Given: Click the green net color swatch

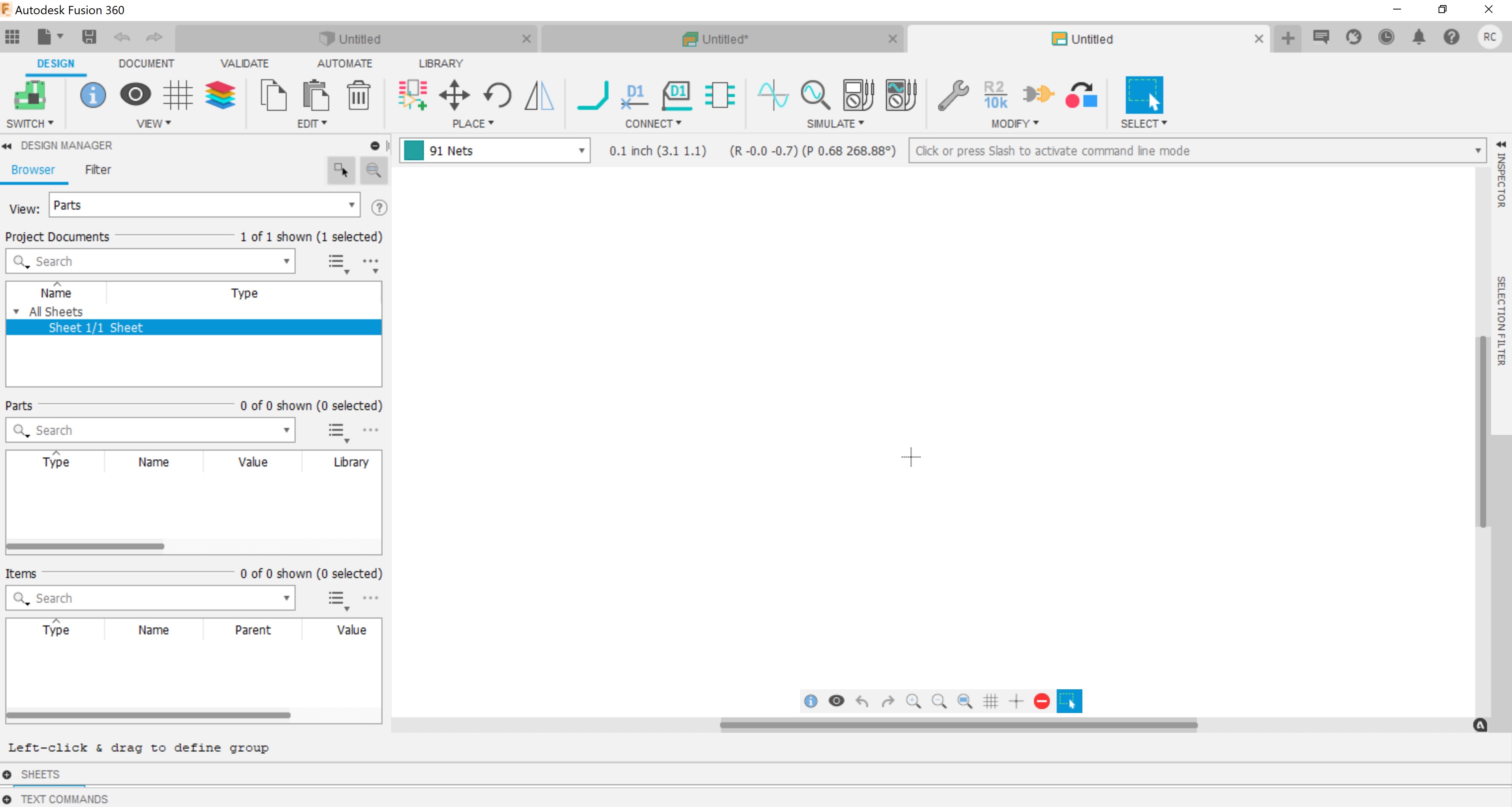Looking at the screenshot, I should tap(414, 150).
